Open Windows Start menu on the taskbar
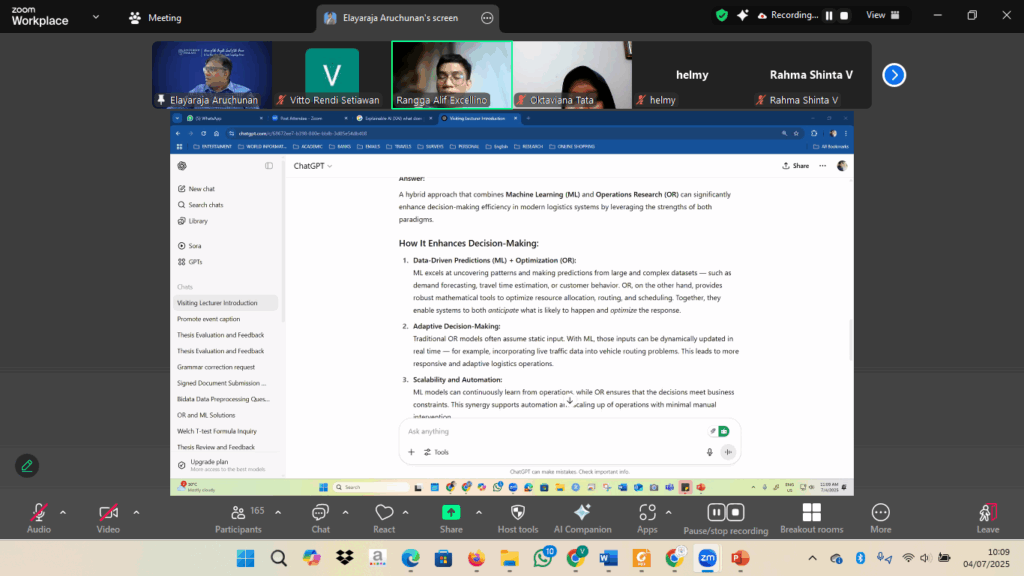The image size is (1024, 576). point(246,558)
